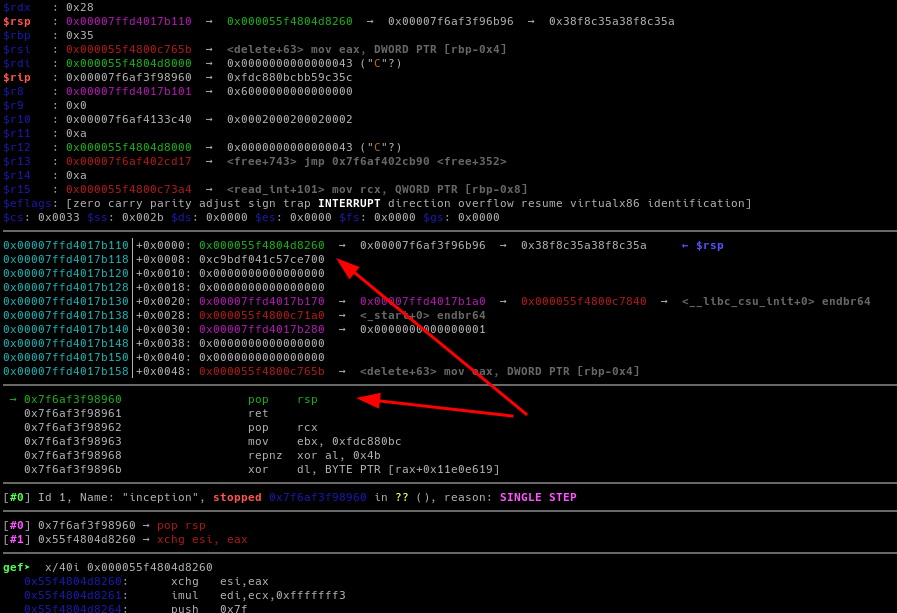
Task: Click the current-instruction arrow beside 0x7f6af3f98960
Action: pos(13,400)
